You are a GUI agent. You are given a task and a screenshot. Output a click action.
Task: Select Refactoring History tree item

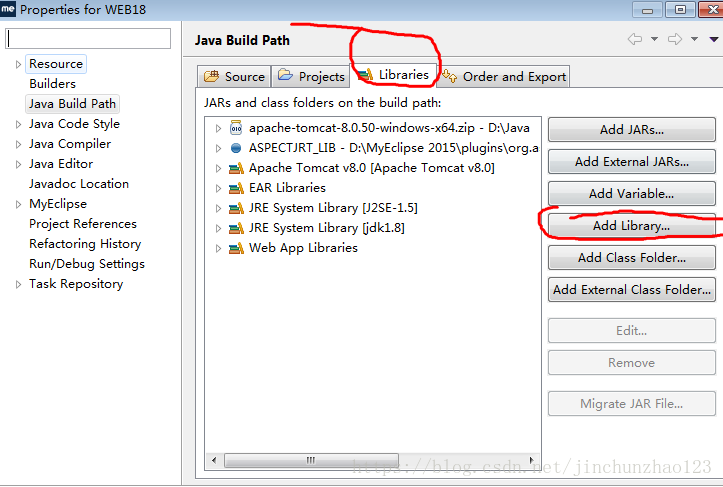pos(85,244)
